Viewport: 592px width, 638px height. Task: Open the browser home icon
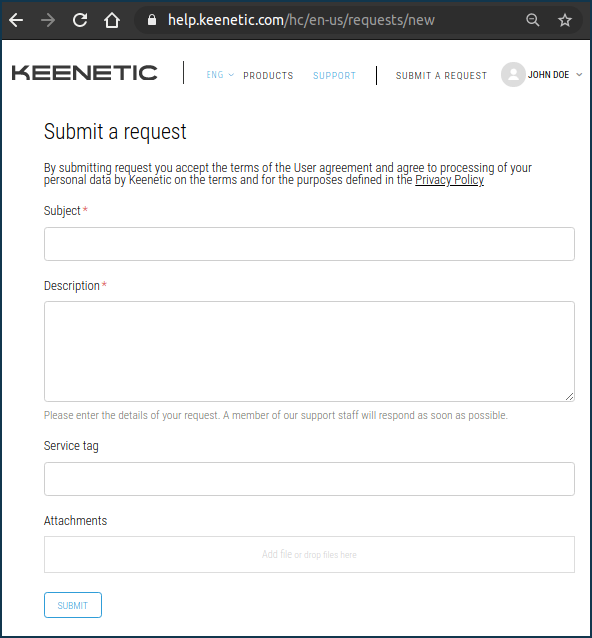coord(111,20)
